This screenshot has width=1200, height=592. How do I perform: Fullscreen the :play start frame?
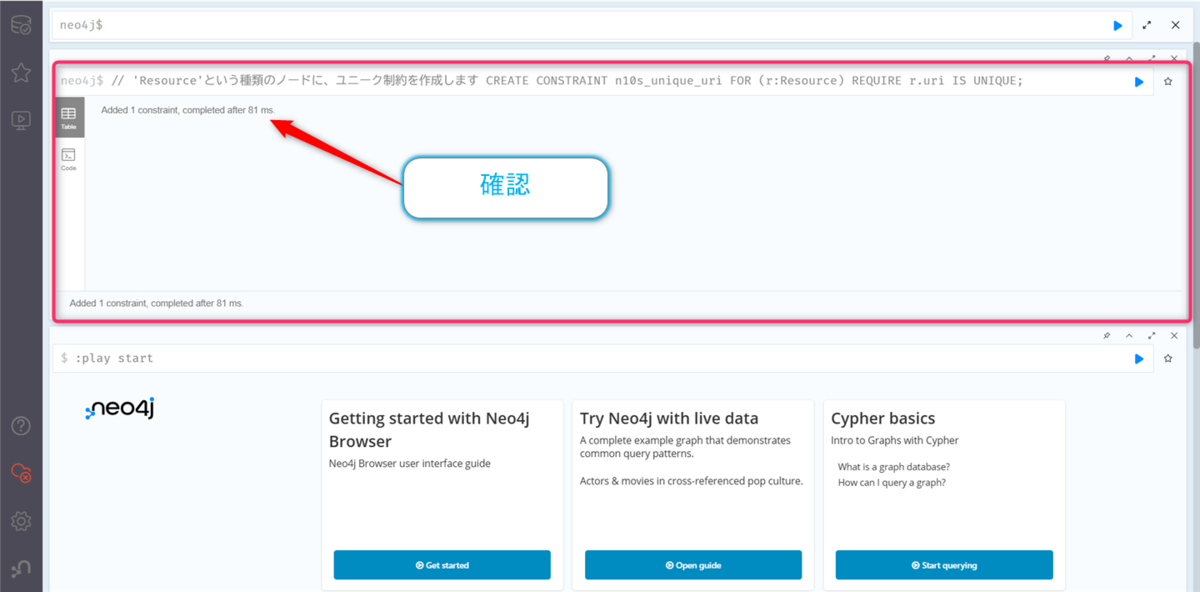(1152, 336)
